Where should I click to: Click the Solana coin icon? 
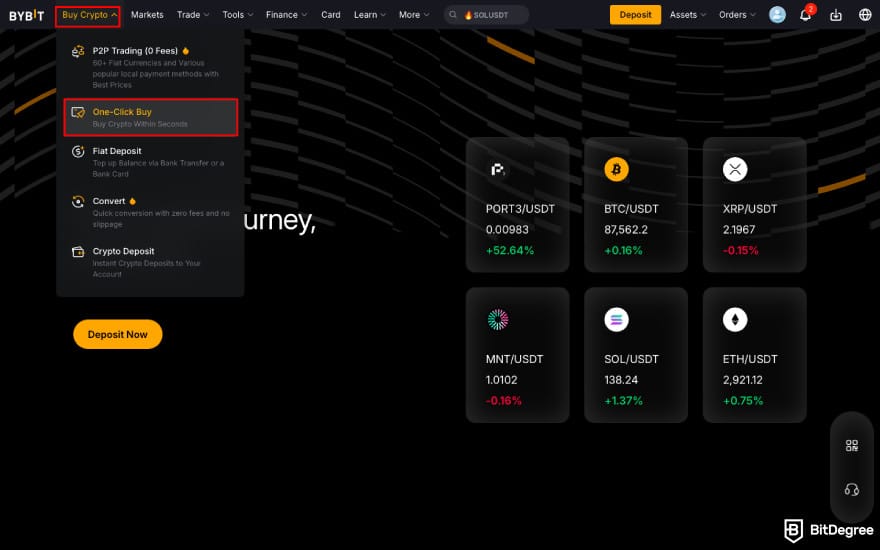616,319
